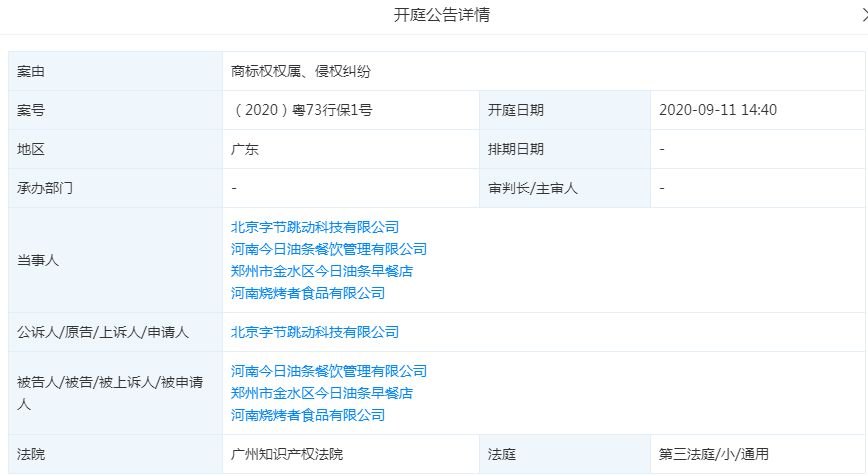Click the 广州知识产权法院 court name
Screen dimensions: 868x476
[286, 454]
